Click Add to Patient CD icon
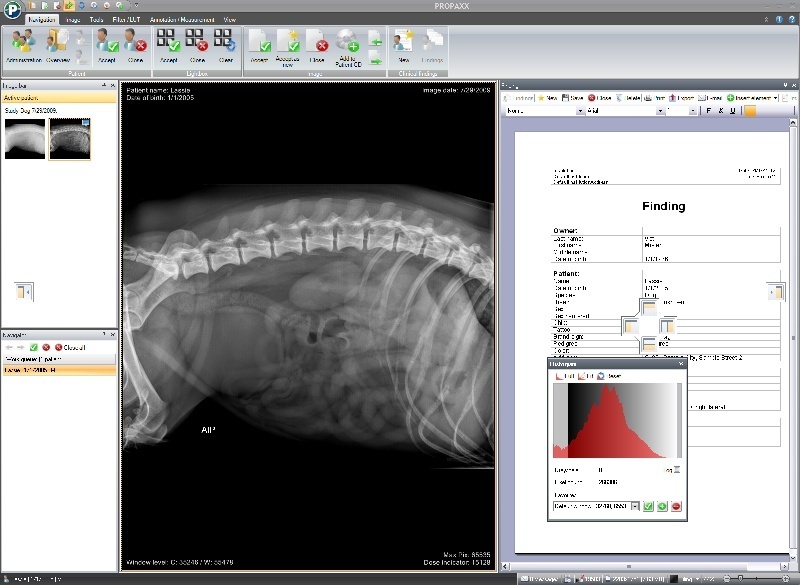800x585 pixels. (x=348, y=44)
